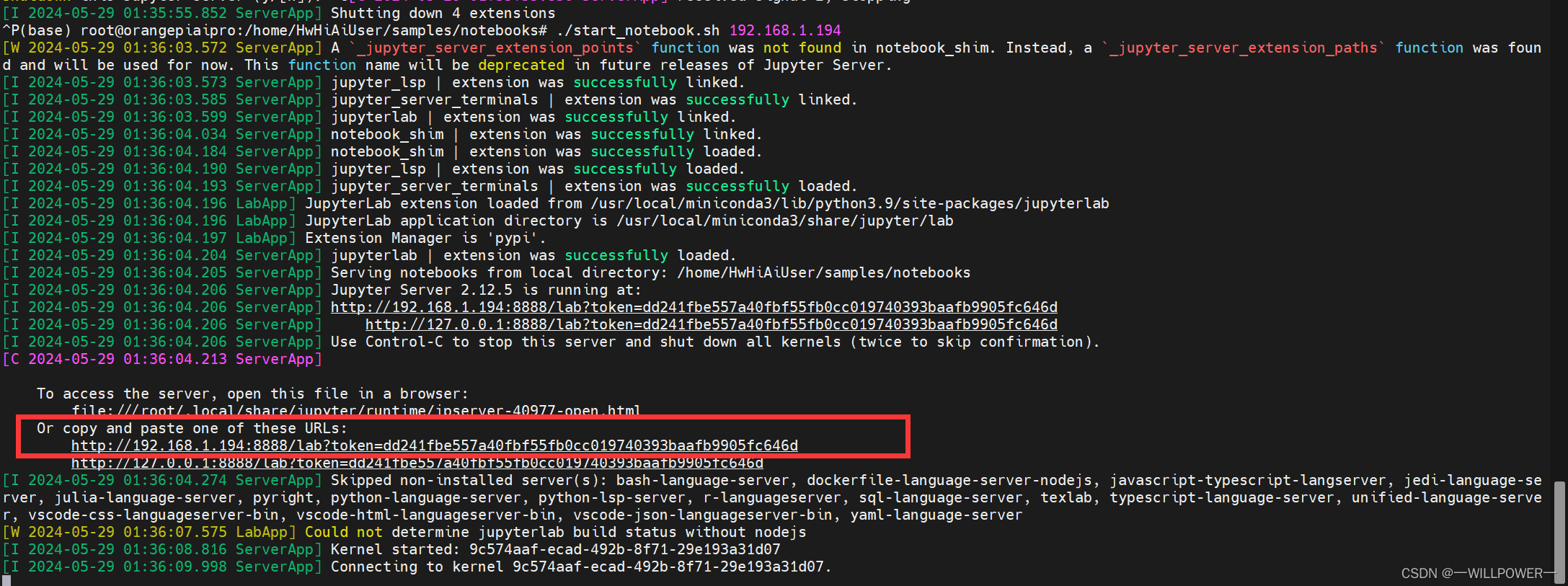Open the 192.168.1.194 lab URL inside the red box
1568x586 pixels.
coord(435,445)
